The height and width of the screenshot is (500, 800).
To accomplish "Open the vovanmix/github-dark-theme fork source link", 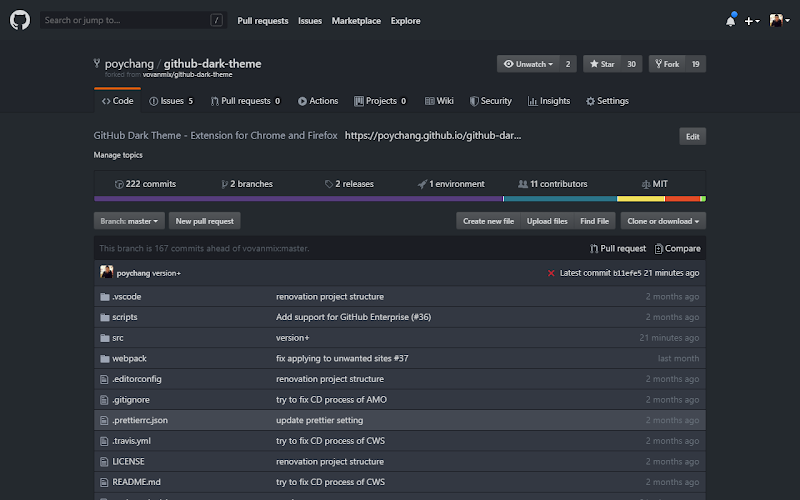I will coord(187,74).
